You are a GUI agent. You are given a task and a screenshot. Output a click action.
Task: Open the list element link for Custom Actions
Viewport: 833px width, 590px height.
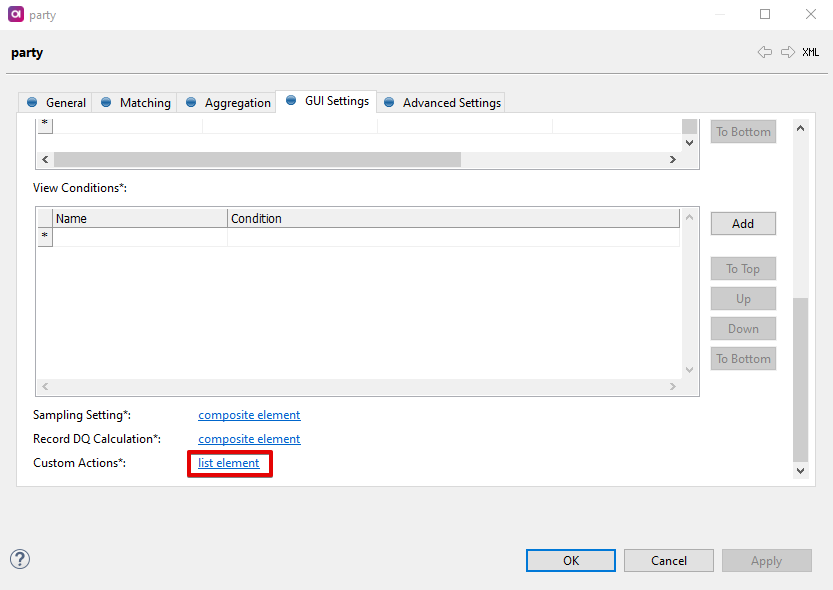pyautogui.click(x=229, y=463)
